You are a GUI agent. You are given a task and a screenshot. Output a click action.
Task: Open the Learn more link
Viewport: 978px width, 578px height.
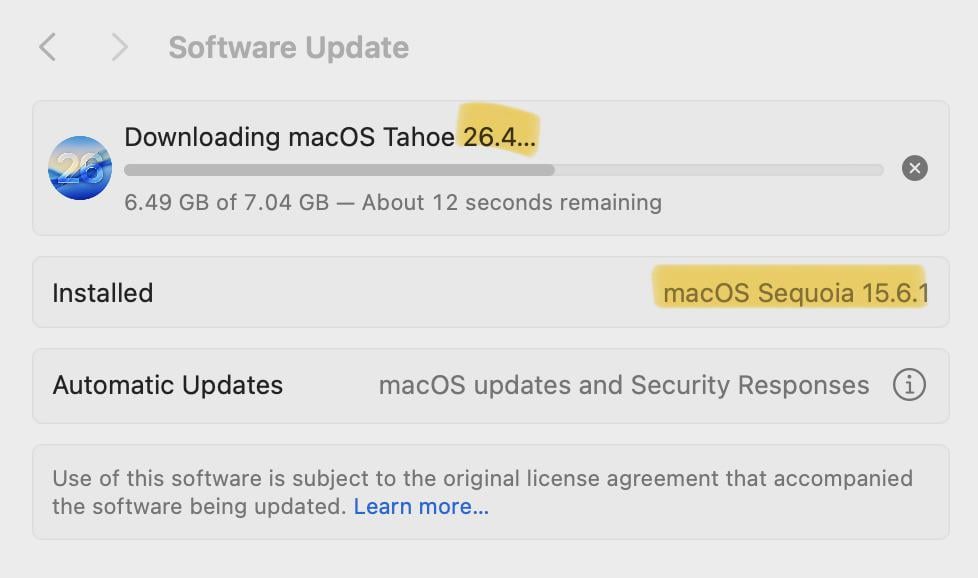pos(421,506)
